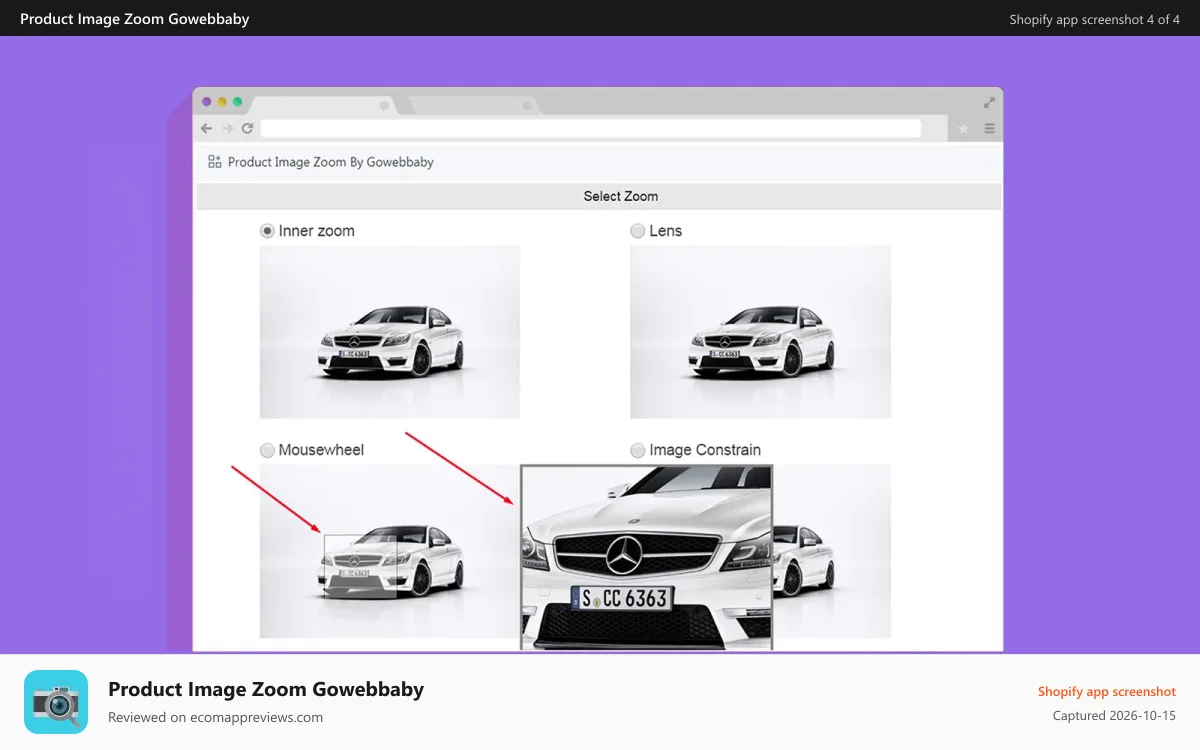Image resolution: width=1200 pixels, height=750 pixels.
Task: Click the Select Zoom header bar
Action: 599,196
